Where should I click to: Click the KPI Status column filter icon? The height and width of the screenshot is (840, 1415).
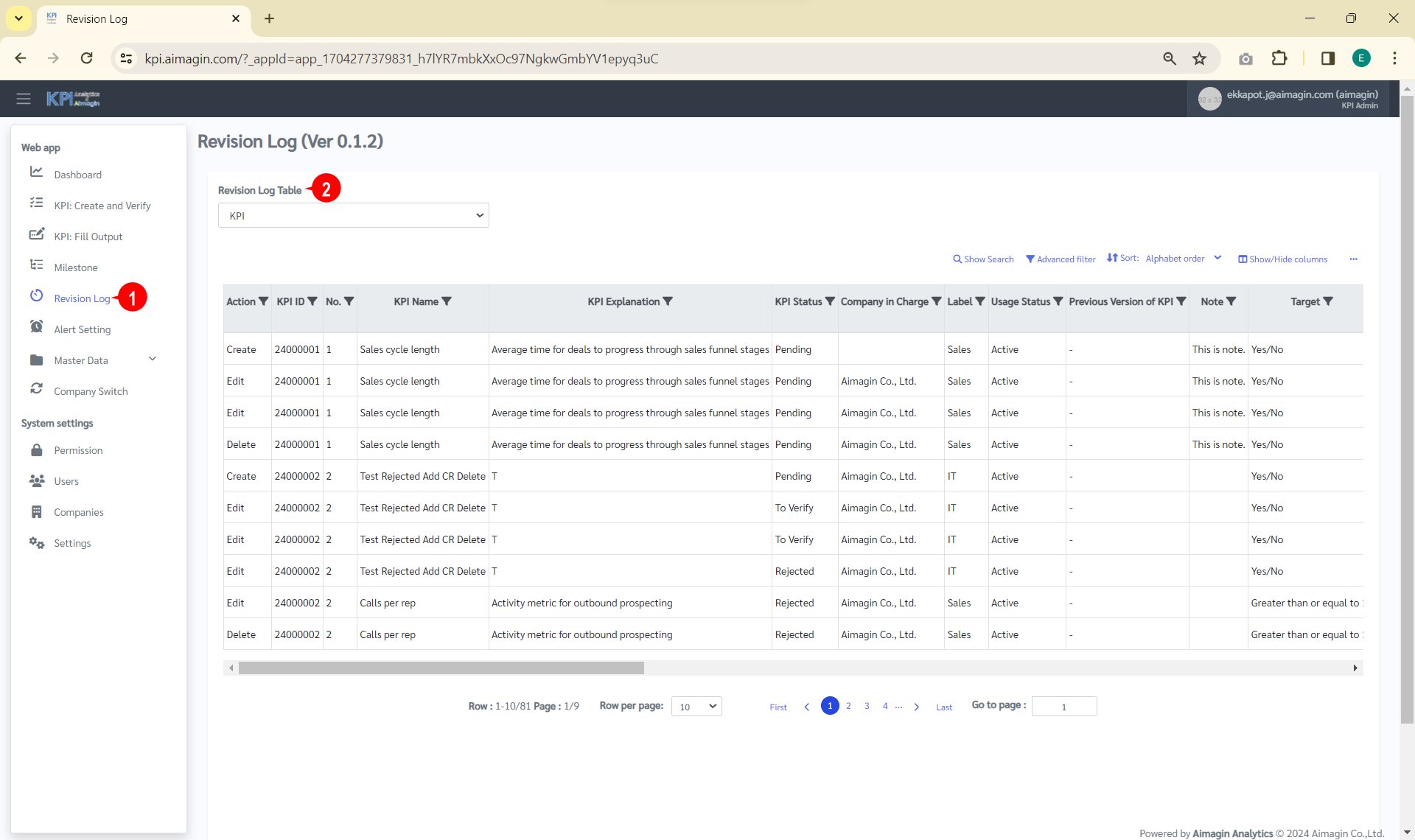(x=830, y=301)
